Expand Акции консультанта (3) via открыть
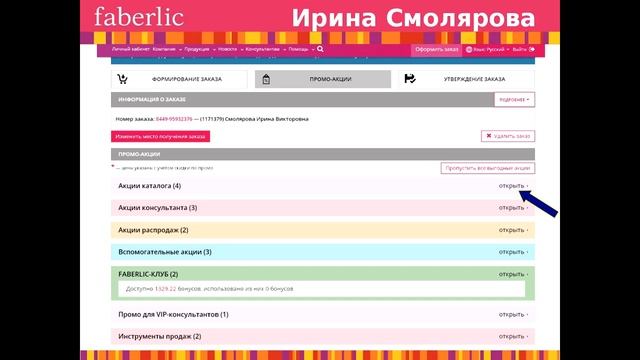Viewport: 640px width, 360px height. (x=513, y=208)
